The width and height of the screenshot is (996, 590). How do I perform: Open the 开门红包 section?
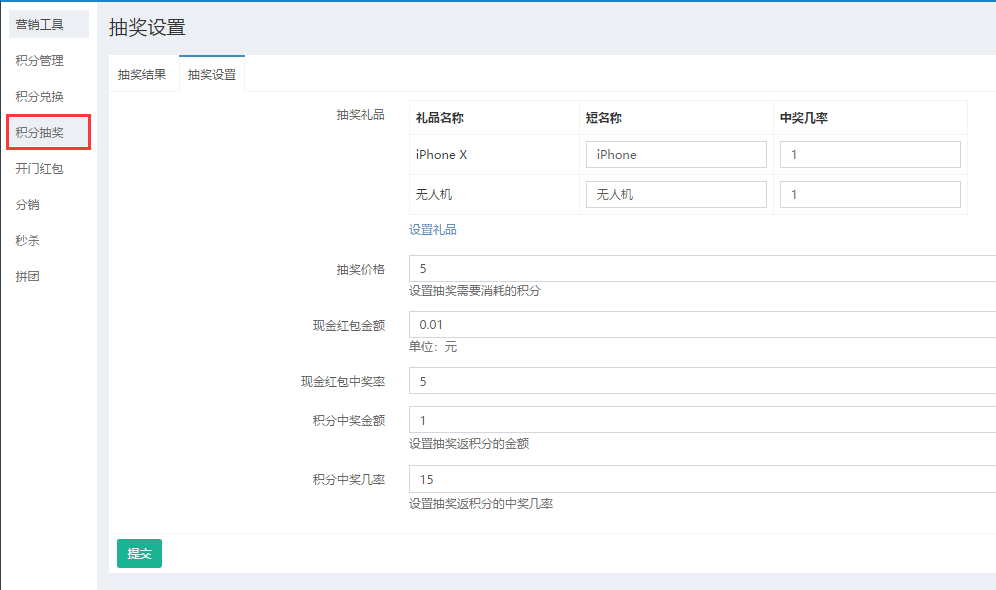click(40, 168)
